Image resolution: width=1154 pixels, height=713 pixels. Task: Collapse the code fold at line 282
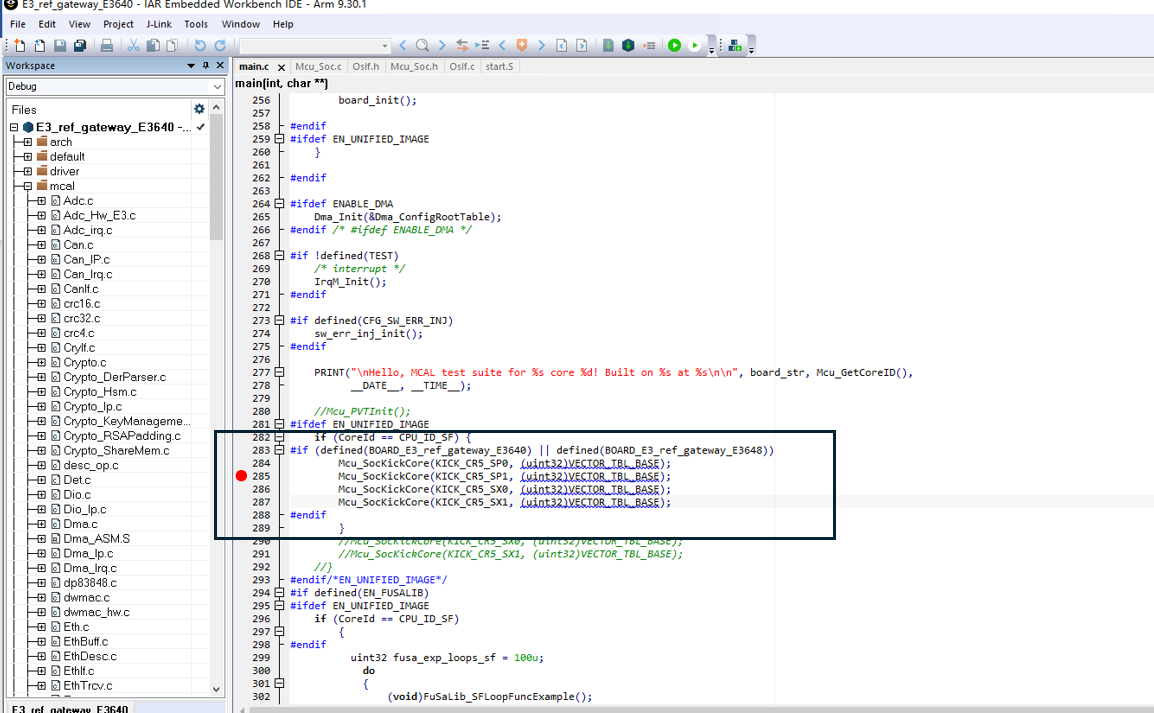tap(281, 437)
